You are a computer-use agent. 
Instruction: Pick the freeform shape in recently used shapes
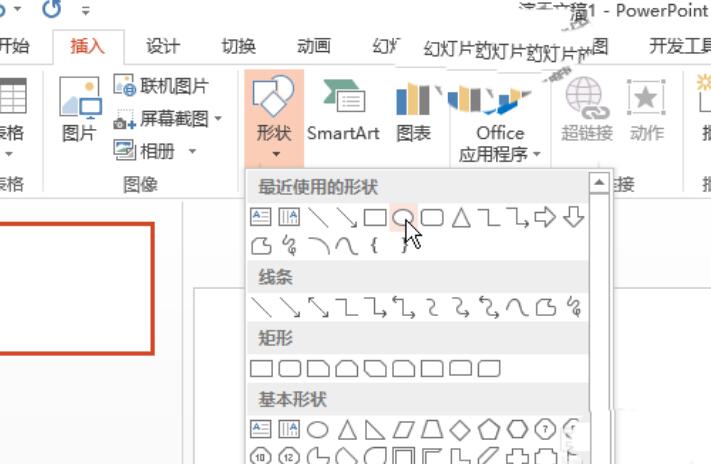tap(261, 246)
